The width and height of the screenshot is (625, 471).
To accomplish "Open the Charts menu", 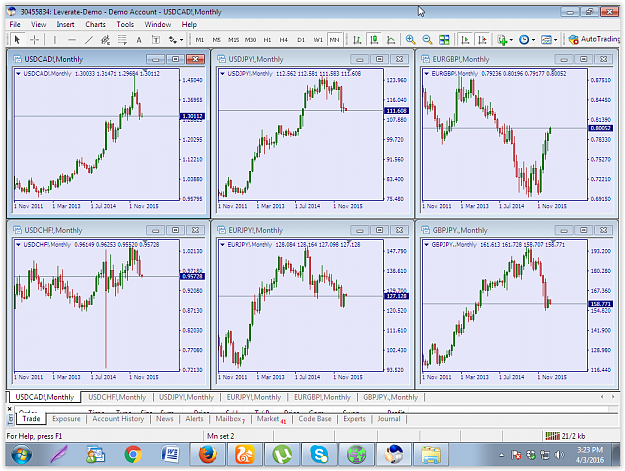I will pyautogui.click(x=95, y=24).
